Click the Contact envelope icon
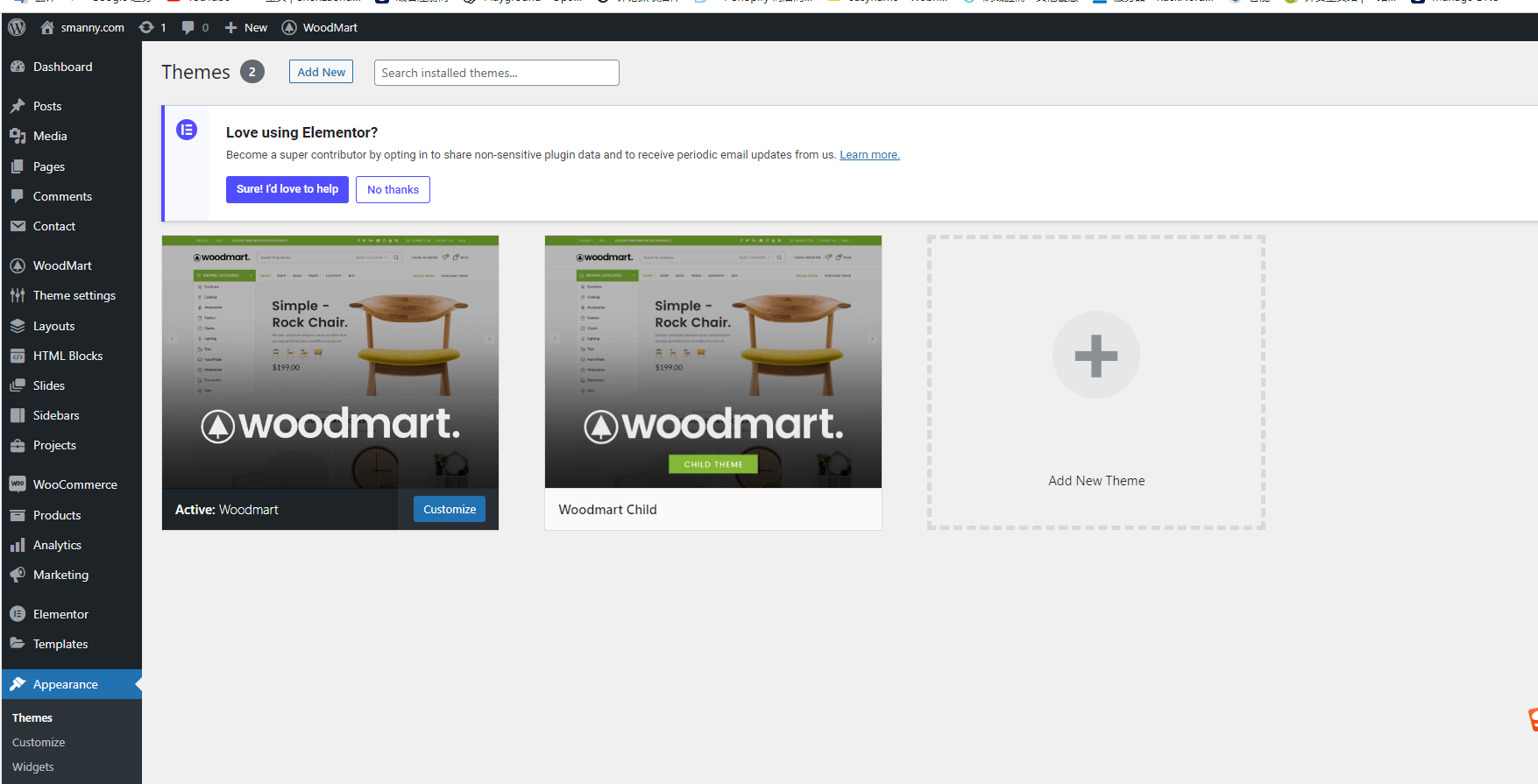The height and width of the screenshot is (784, 1538). [18, 226]
